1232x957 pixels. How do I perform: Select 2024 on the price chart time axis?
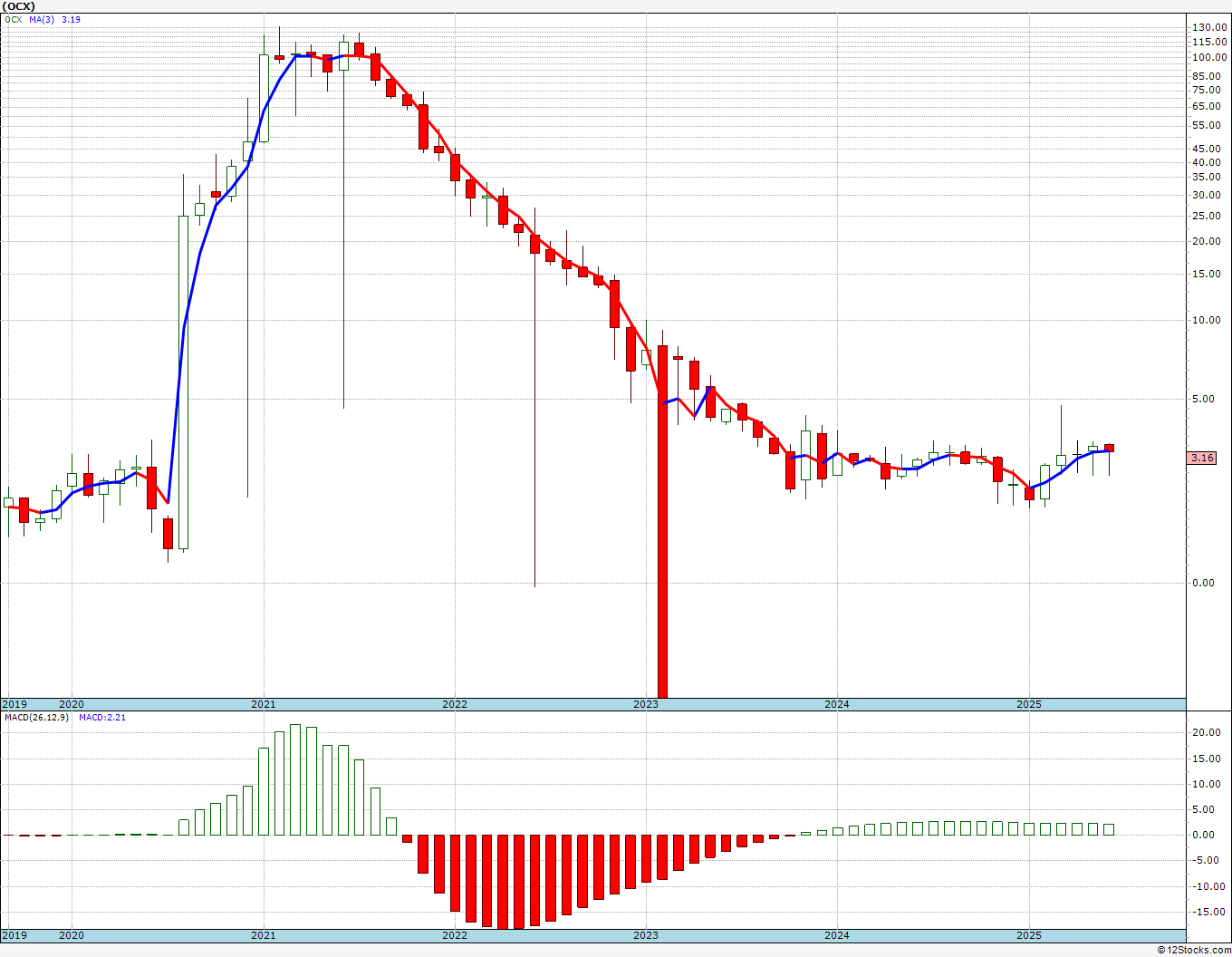tap(837, 704)
